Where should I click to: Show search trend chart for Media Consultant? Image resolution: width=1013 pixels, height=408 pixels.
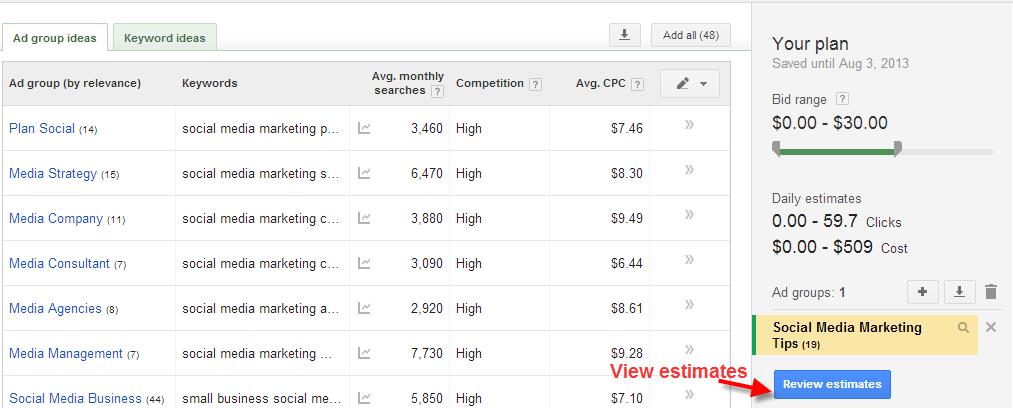click(x=364, y=263)
